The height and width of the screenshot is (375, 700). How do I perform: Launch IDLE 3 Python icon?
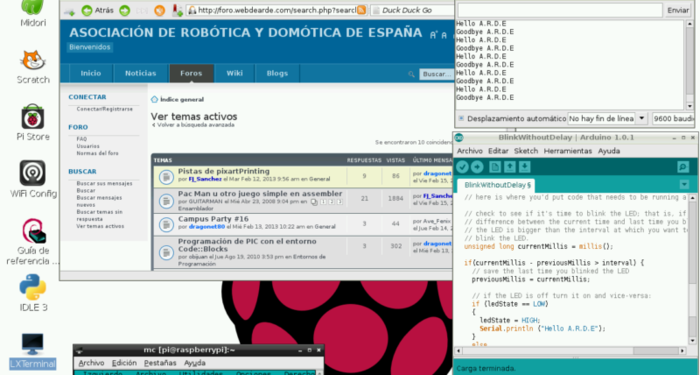[33, 292]
